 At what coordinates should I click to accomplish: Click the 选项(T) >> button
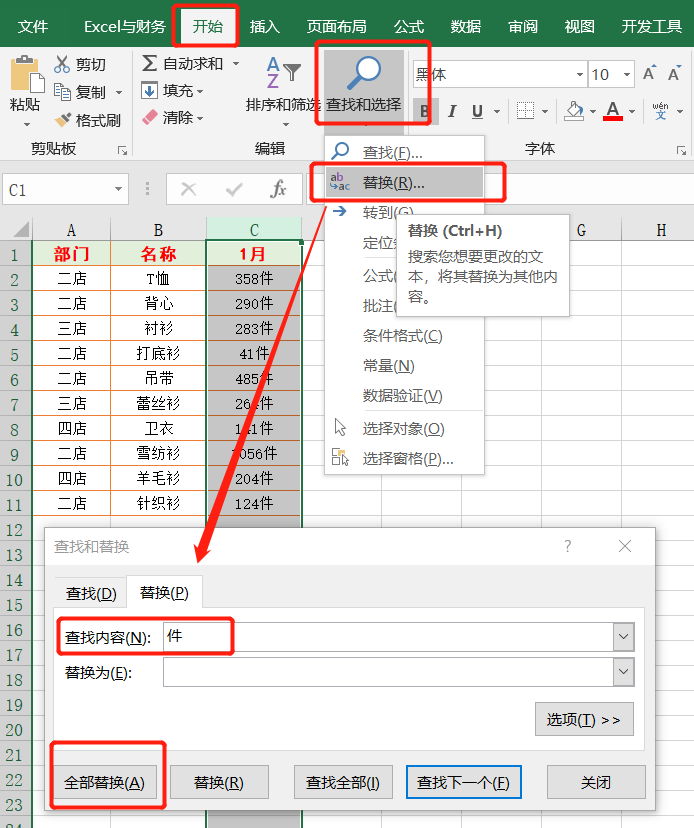click(584, 719)
